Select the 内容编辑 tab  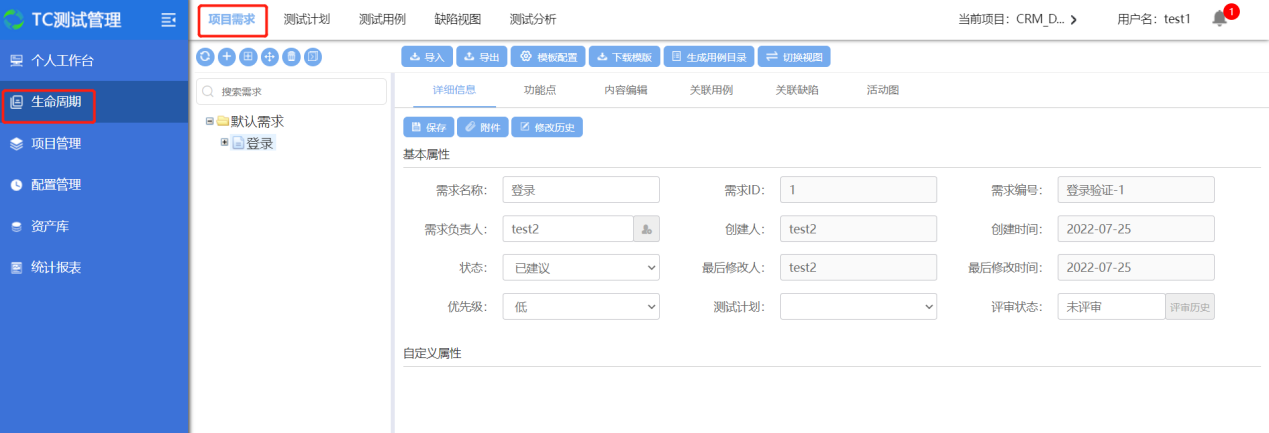(x=625, y=90)
